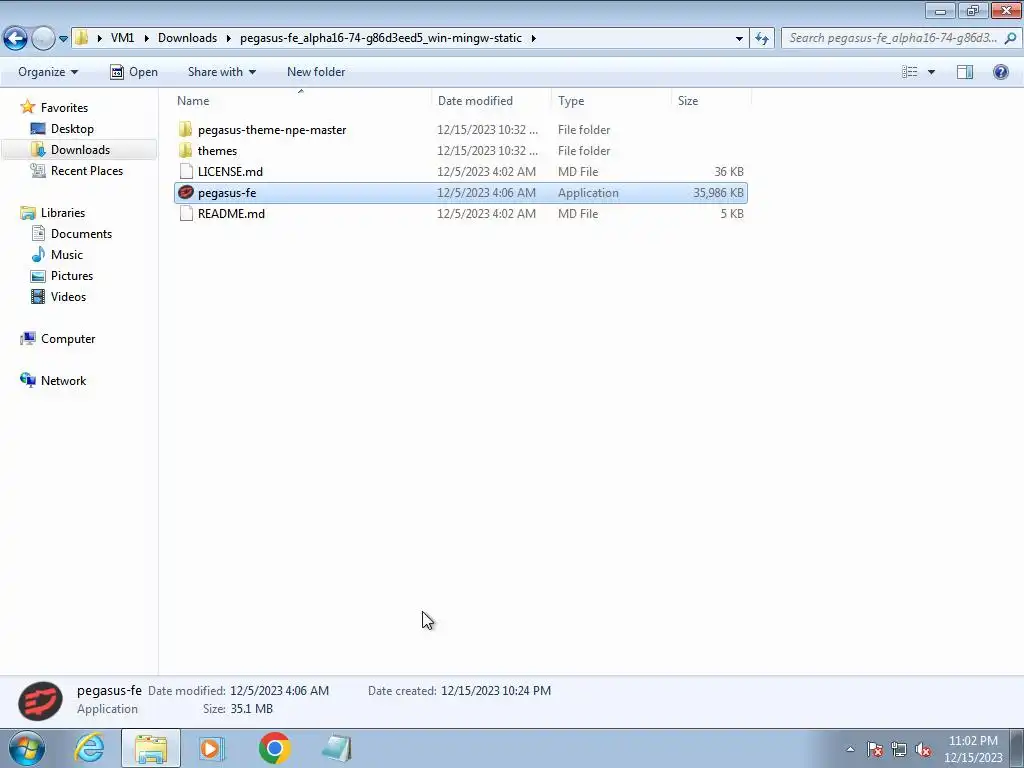
Task: Launch Google Chrome from taskbar
Action: click(x=274, y=748)
